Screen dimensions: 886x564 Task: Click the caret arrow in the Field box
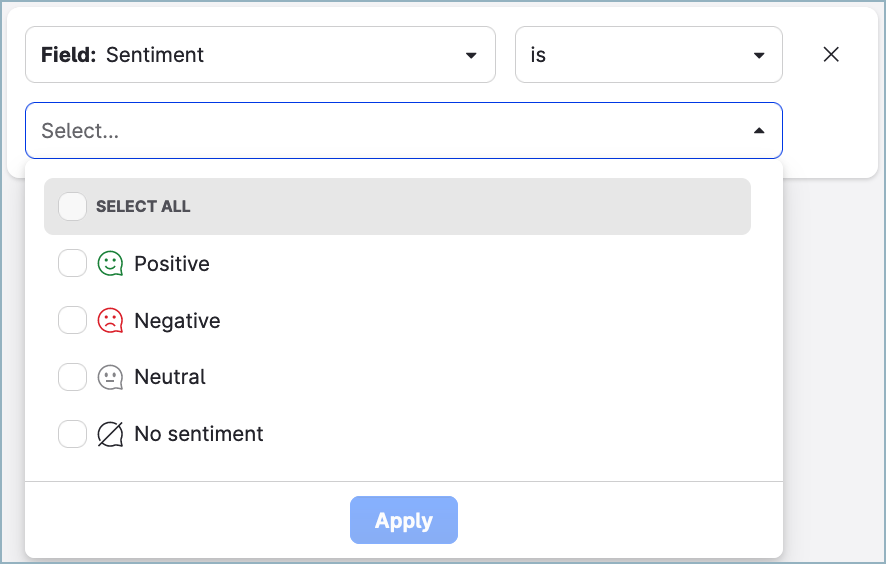pyautogui.click(x=471, y=55)
